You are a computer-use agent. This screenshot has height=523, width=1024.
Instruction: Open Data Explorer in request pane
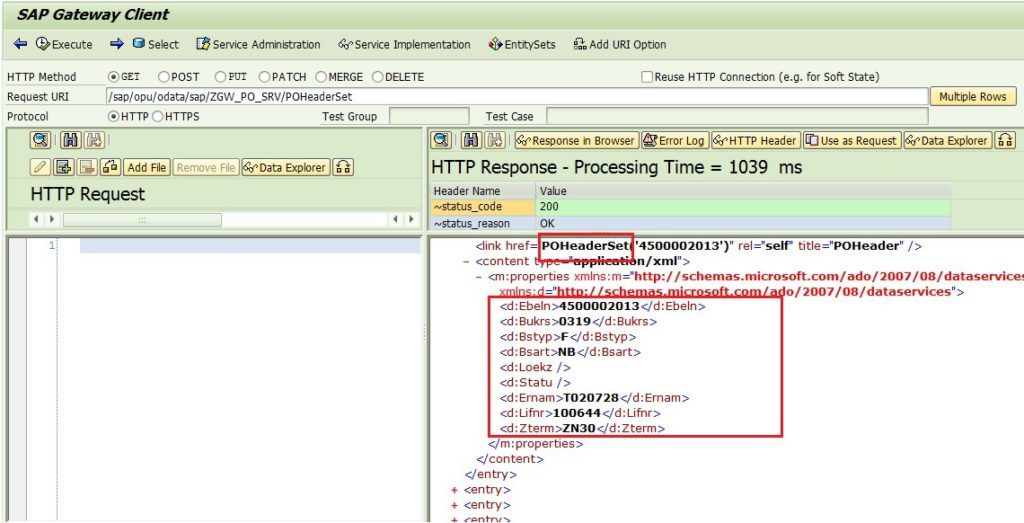pyautogui.click(x=285, y=167)
